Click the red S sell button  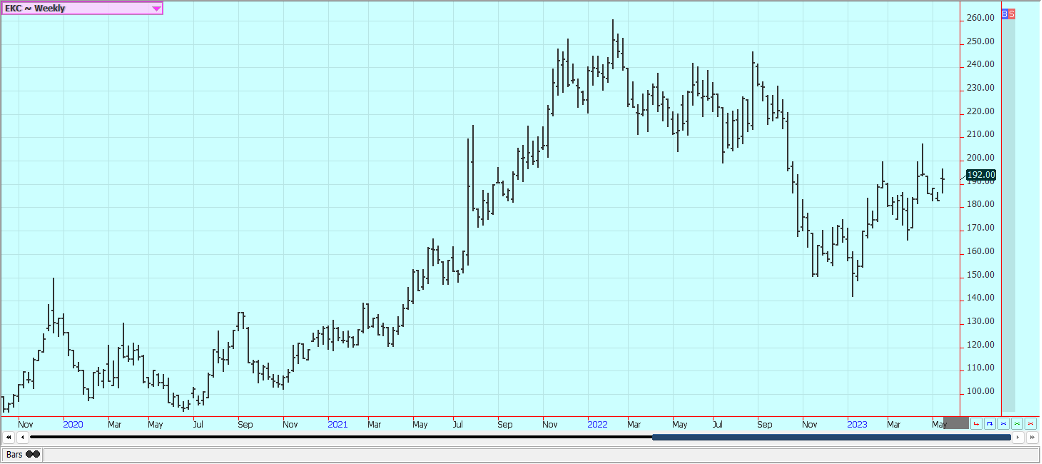pyautogui.click(x=1012, y=14)
